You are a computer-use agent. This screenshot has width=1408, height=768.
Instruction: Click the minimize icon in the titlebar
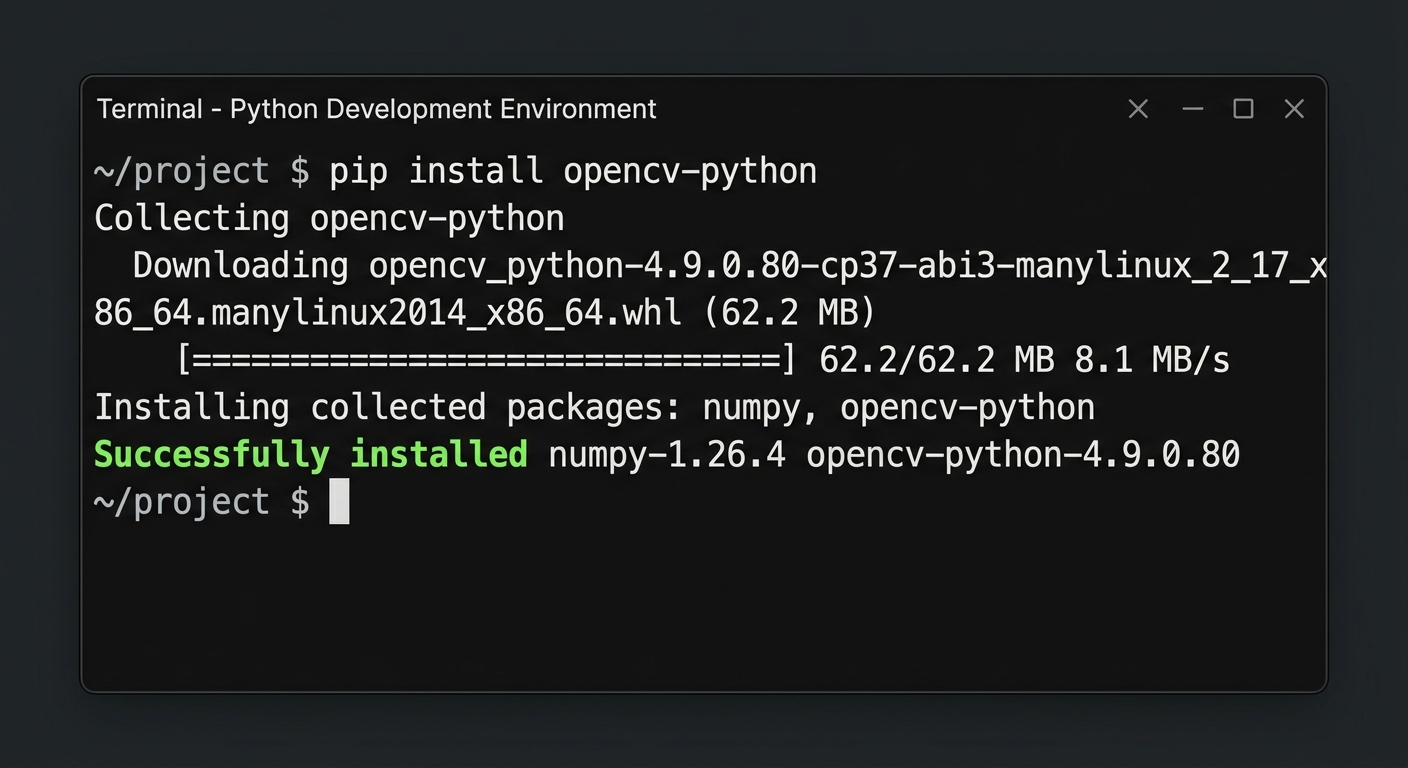click(x=1192, y=108)
